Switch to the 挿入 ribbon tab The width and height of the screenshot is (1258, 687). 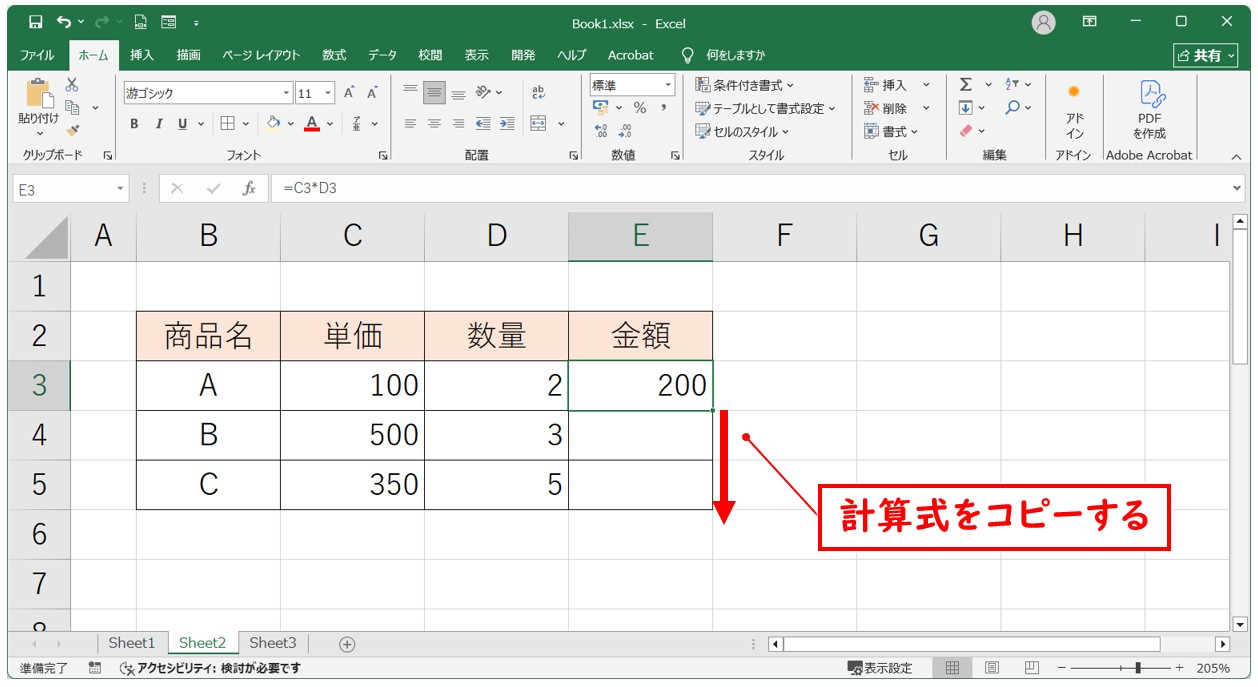tap(140, 55)
